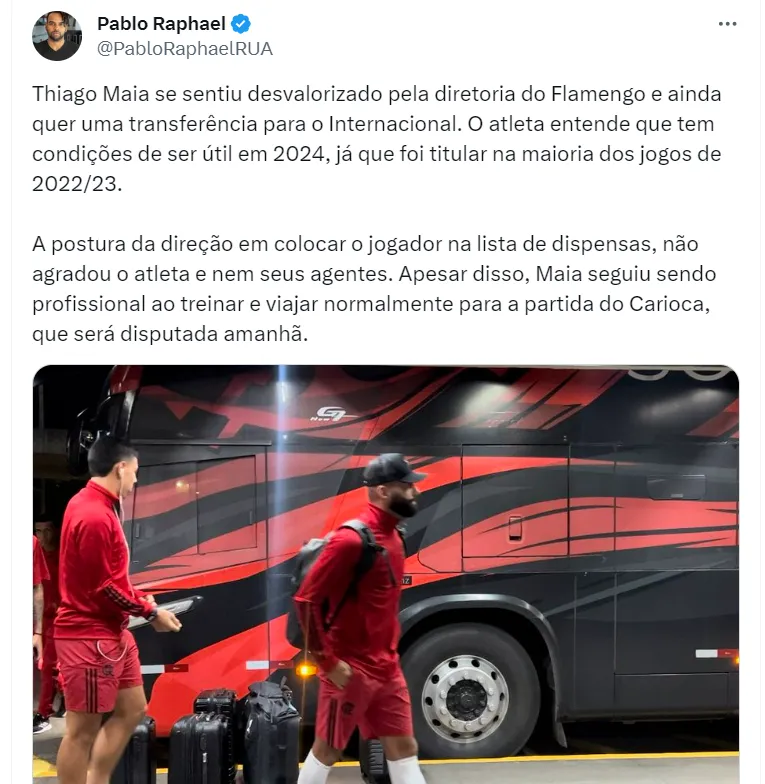Click the first paragraph about Thiago Maia
This screenshot has width=765, height=784.
(377, 139)
